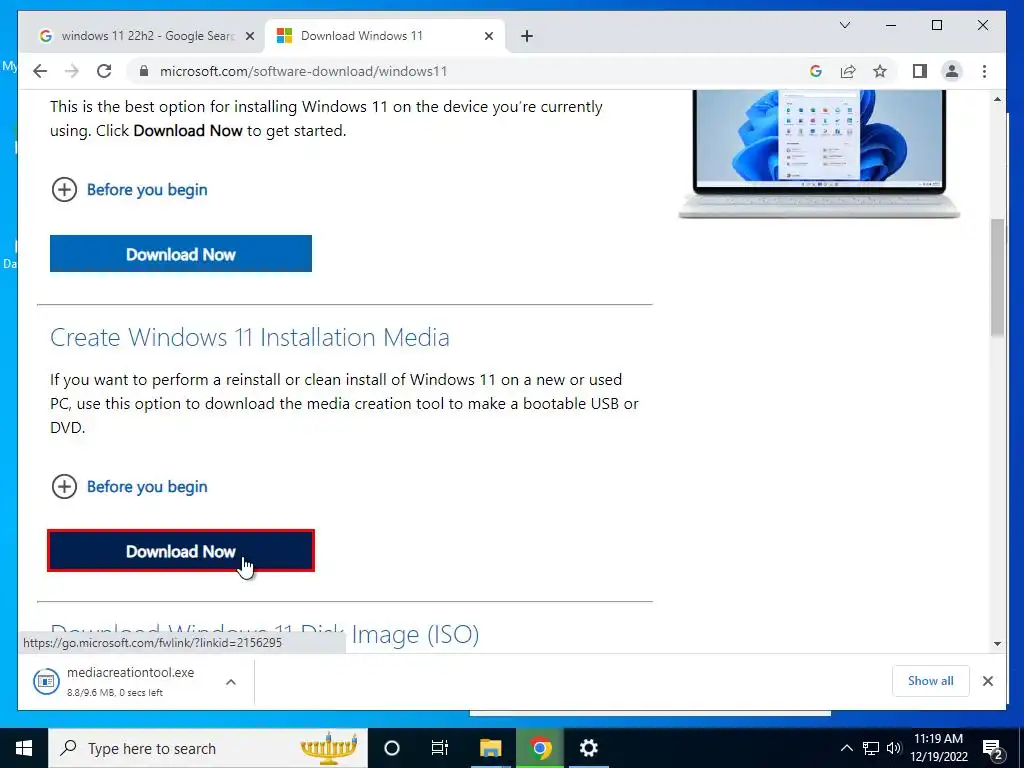Show hidden system tray icons
Image resolution: width=1024 pixels, height=768 pixels.
(x=846, y=748)
